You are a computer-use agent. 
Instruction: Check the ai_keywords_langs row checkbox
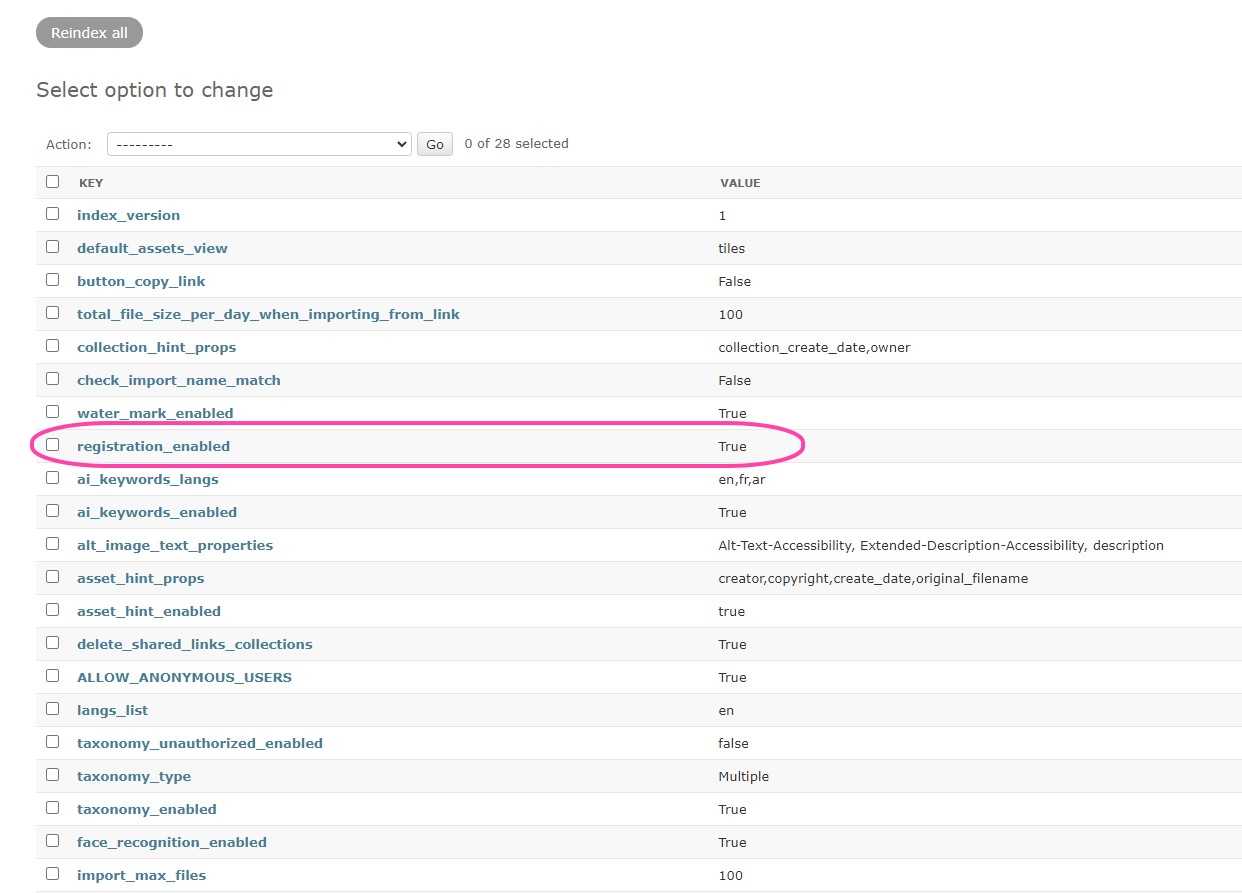(52, 478)
